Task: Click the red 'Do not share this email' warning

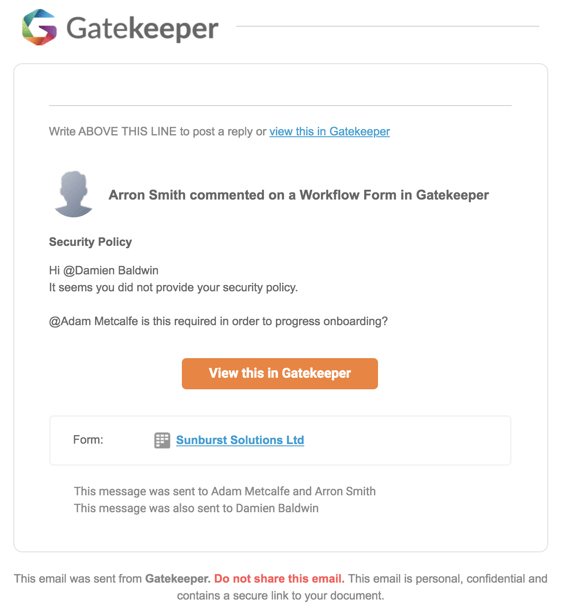Action: point(279,578)
